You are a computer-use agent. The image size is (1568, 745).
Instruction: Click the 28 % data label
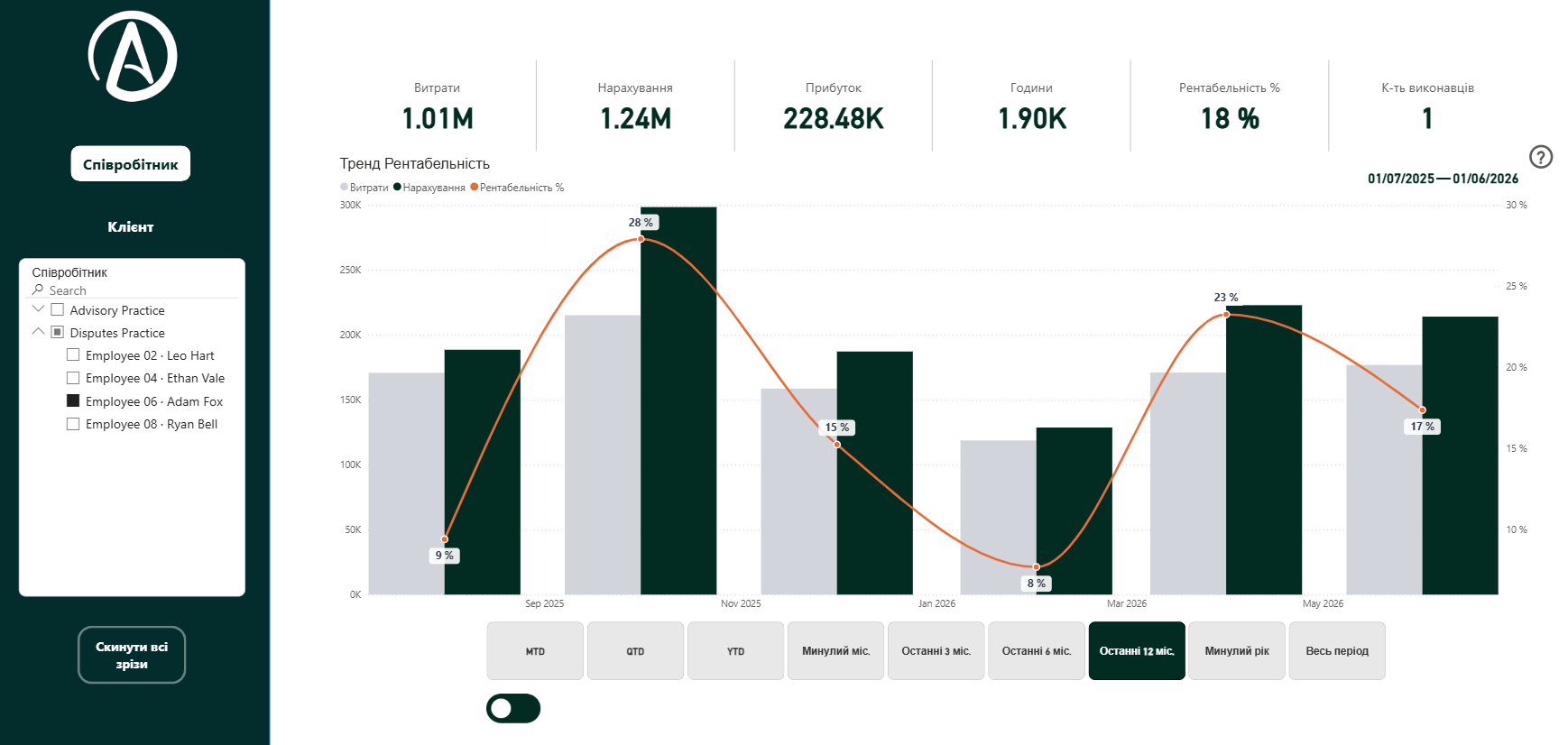(641, 222)
